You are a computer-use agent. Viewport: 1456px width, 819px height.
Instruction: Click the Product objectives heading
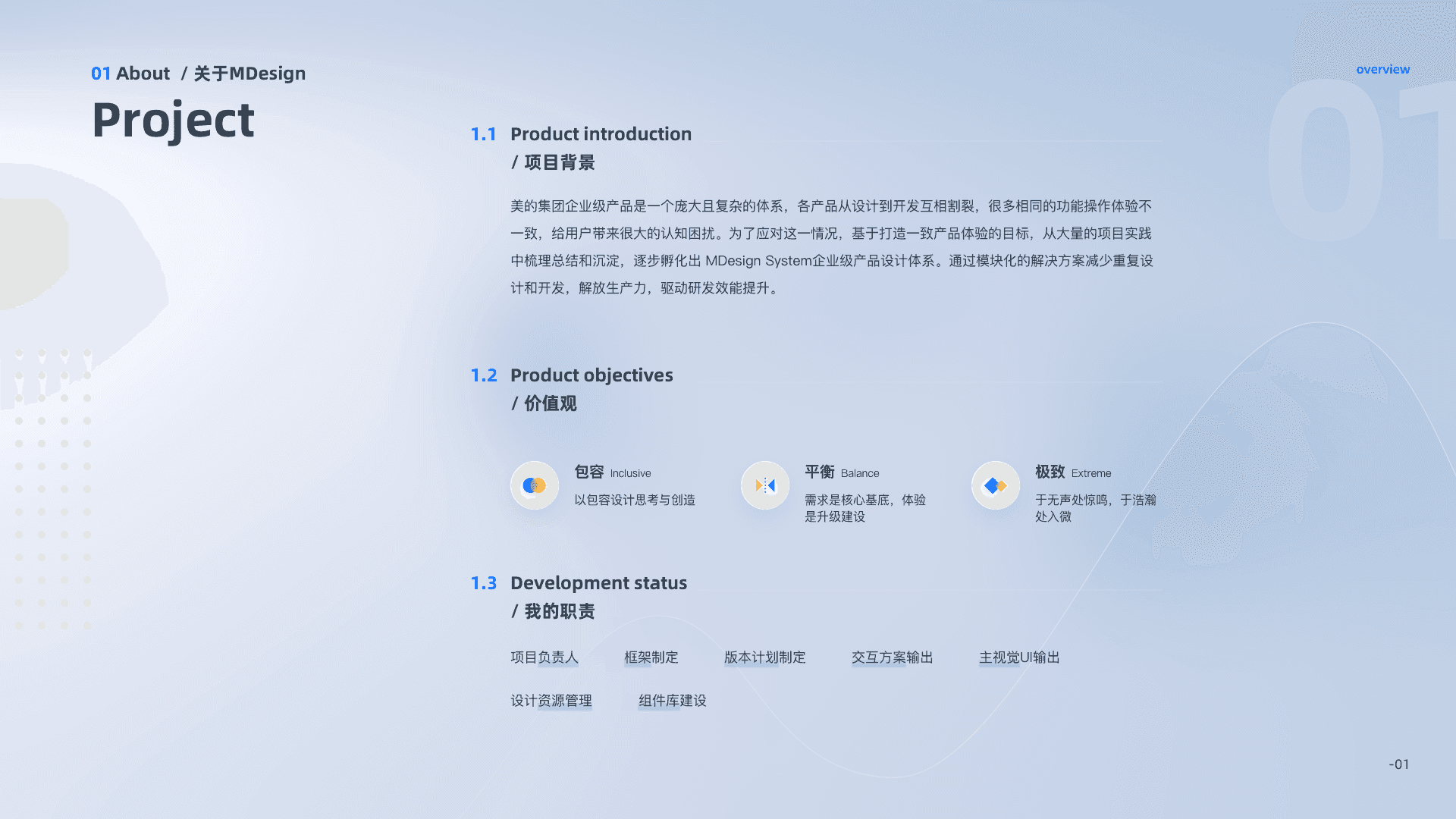click(591, 375)
